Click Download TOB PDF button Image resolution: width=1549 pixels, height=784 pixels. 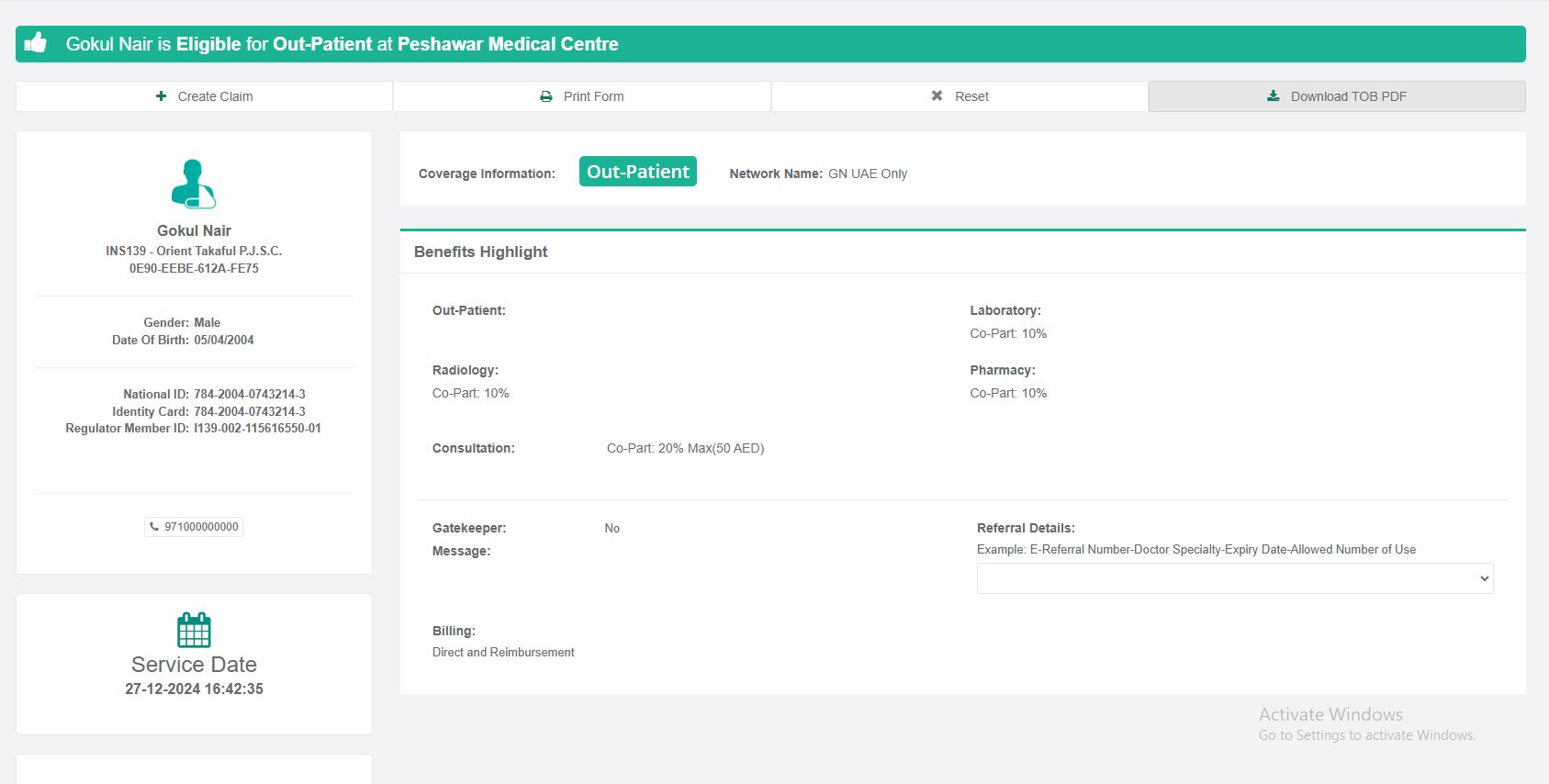(x=1337, y=96)
